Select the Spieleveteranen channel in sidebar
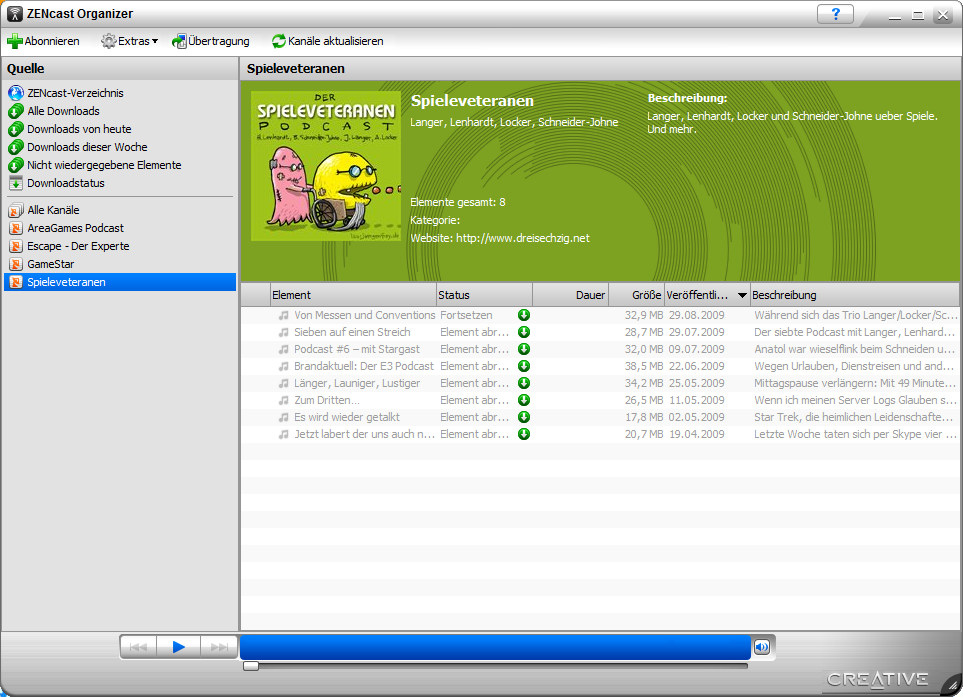This screenshot has height=697, width=963. 120,282
